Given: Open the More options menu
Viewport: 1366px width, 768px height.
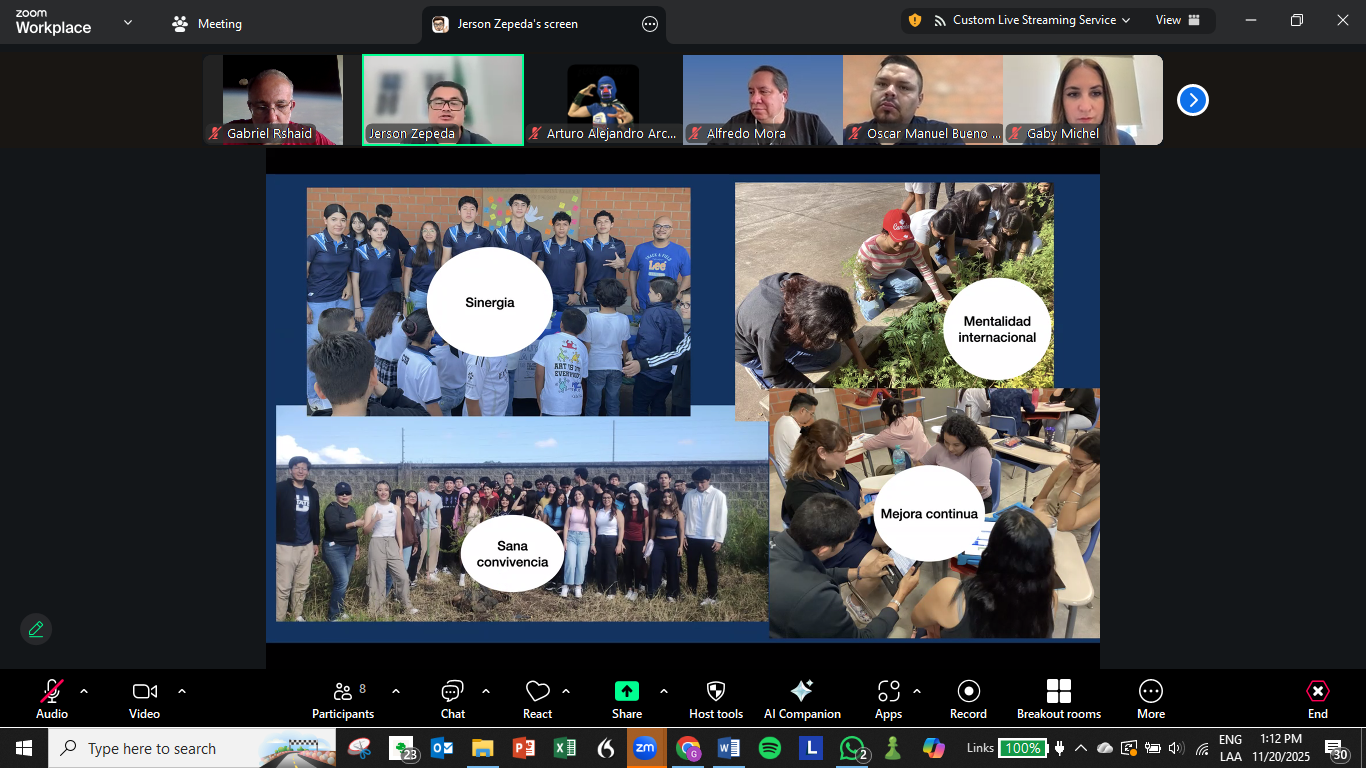Looking at the screenshot, I should pyautogui.click(x=1150, y=698).
